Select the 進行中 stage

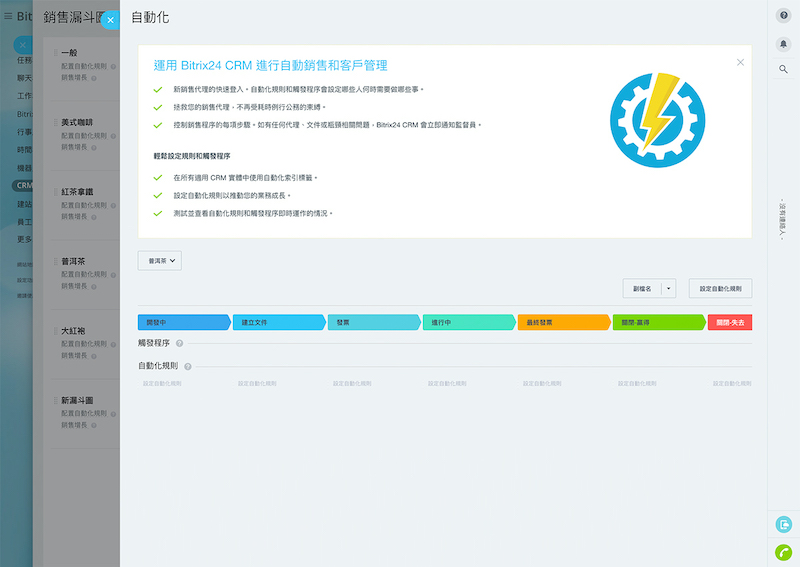(x=469, y=323)
